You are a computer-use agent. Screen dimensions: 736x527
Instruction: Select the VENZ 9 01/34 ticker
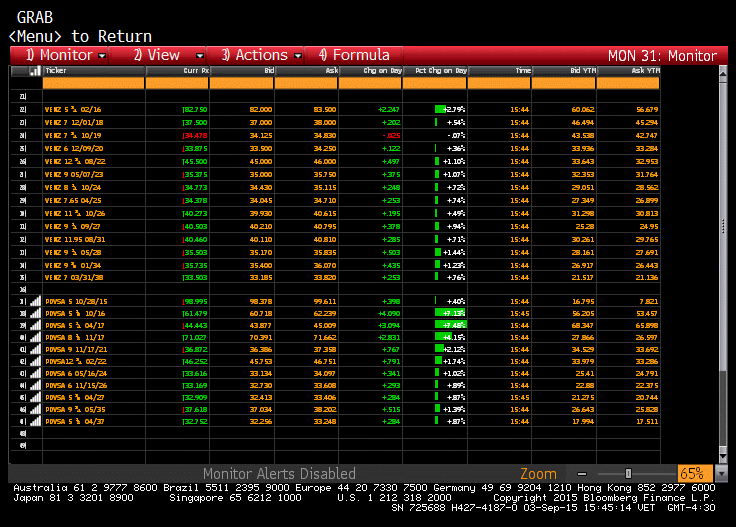tap(73, 266)
